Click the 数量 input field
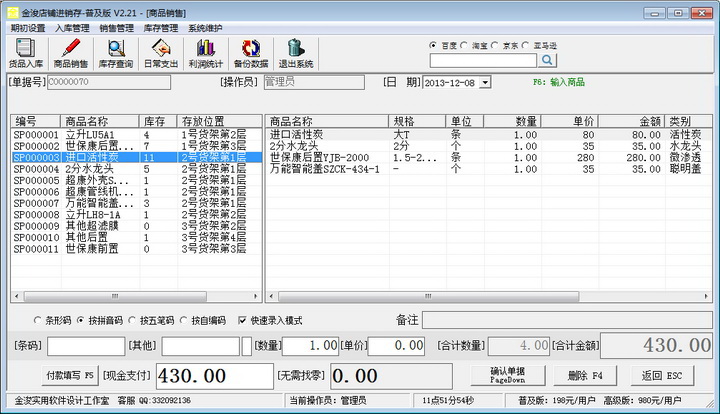The image size is (720, 414). click(310, 346)
